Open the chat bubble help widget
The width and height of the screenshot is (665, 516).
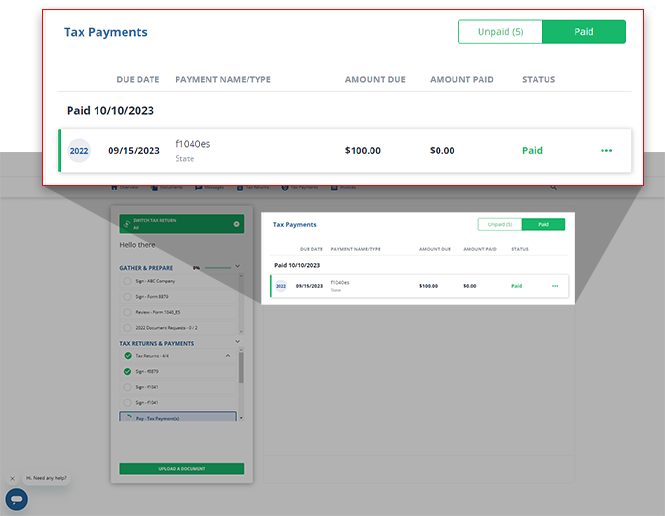(x=17, y=499)
